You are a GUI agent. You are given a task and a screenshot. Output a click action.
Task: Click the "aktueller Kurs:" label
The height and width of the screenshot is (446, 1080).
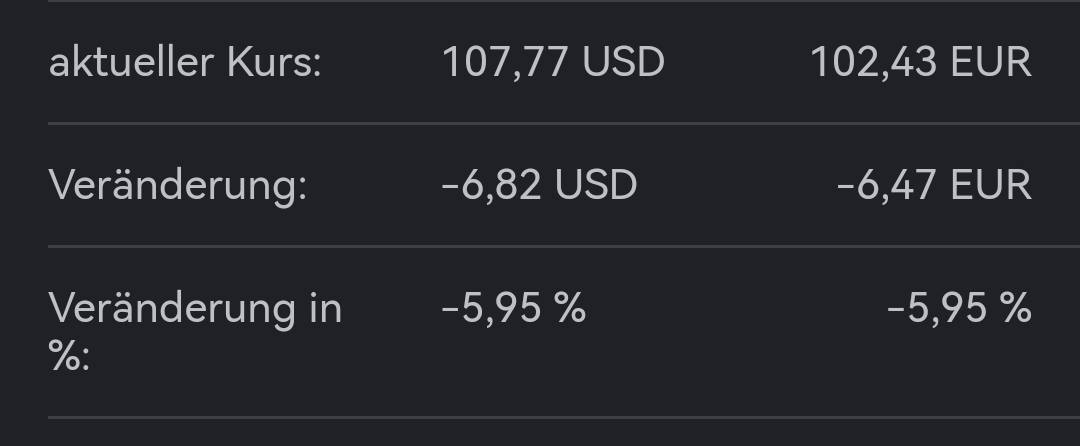click(185, 63)
